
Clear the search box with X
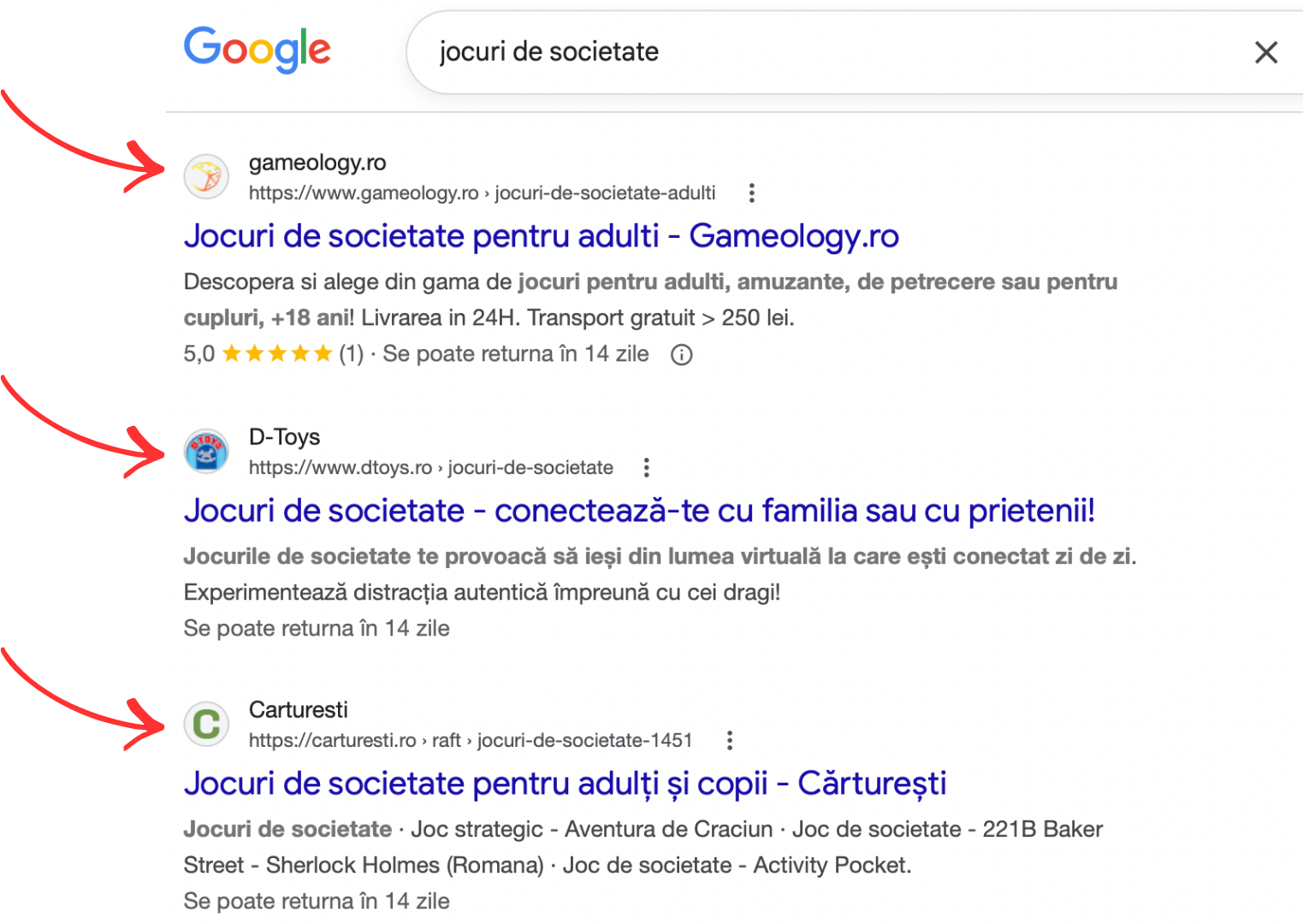click(1265, 52)
